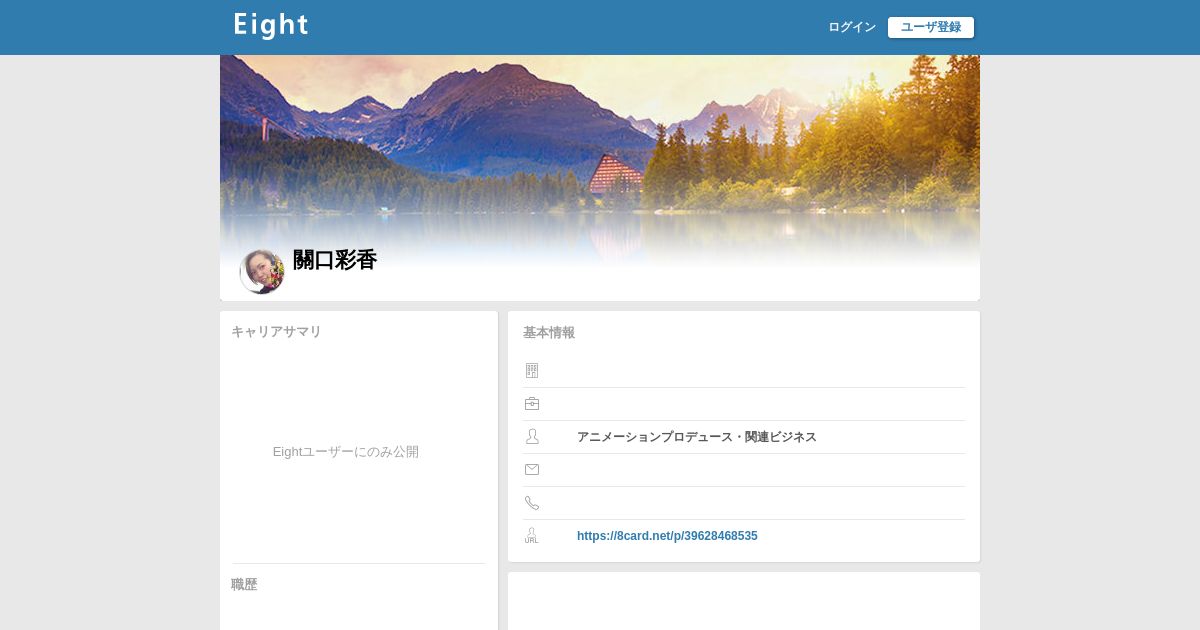Click the ログイン link

(x=852, y=27)
